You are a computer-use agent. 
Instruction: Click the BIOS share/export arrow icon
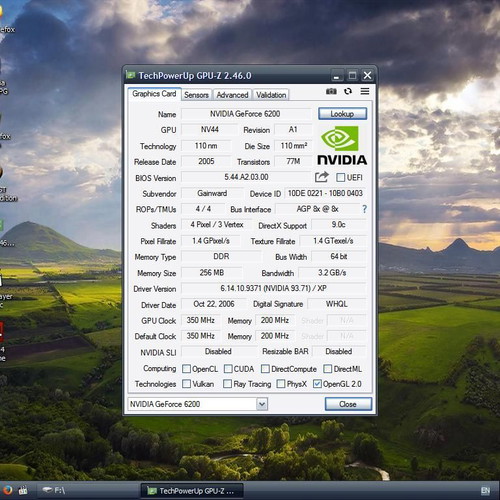click(322, 177)
